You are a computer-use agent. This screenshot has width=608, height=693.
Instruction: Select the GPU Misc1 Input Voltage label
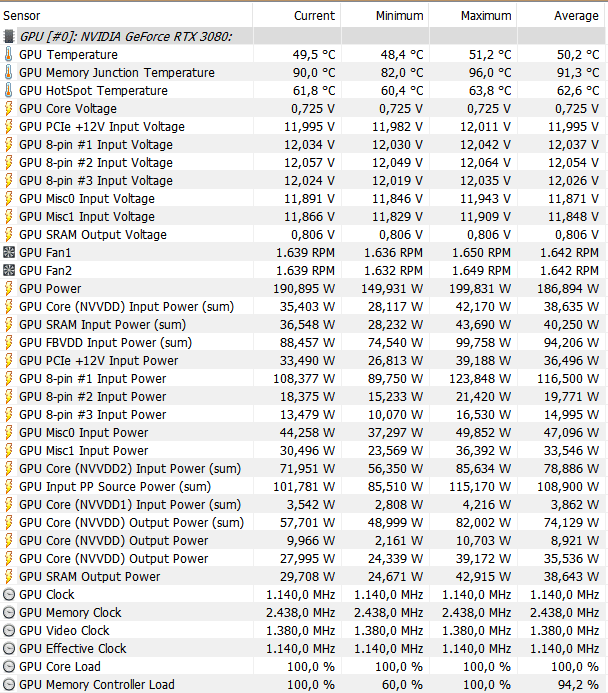87,217
